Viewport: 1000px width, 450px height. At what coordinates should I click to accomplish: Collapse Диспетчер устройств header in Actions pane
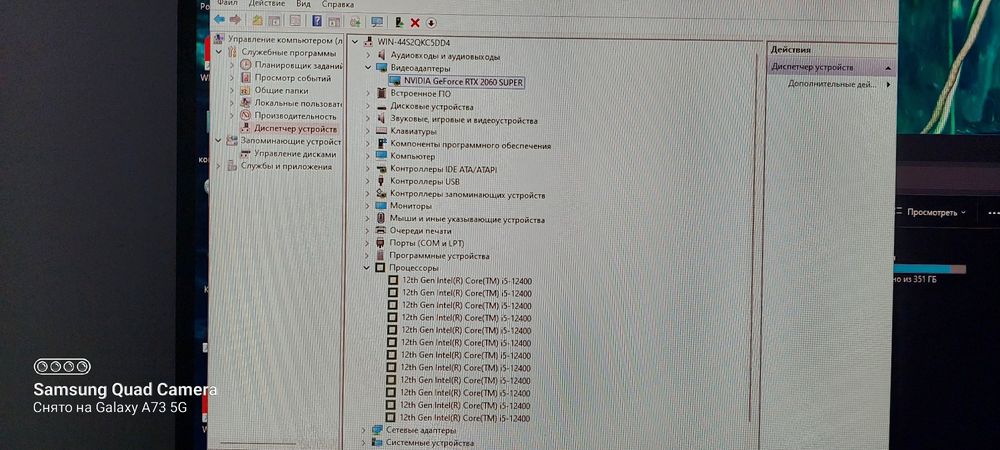[x=888, y=68]
